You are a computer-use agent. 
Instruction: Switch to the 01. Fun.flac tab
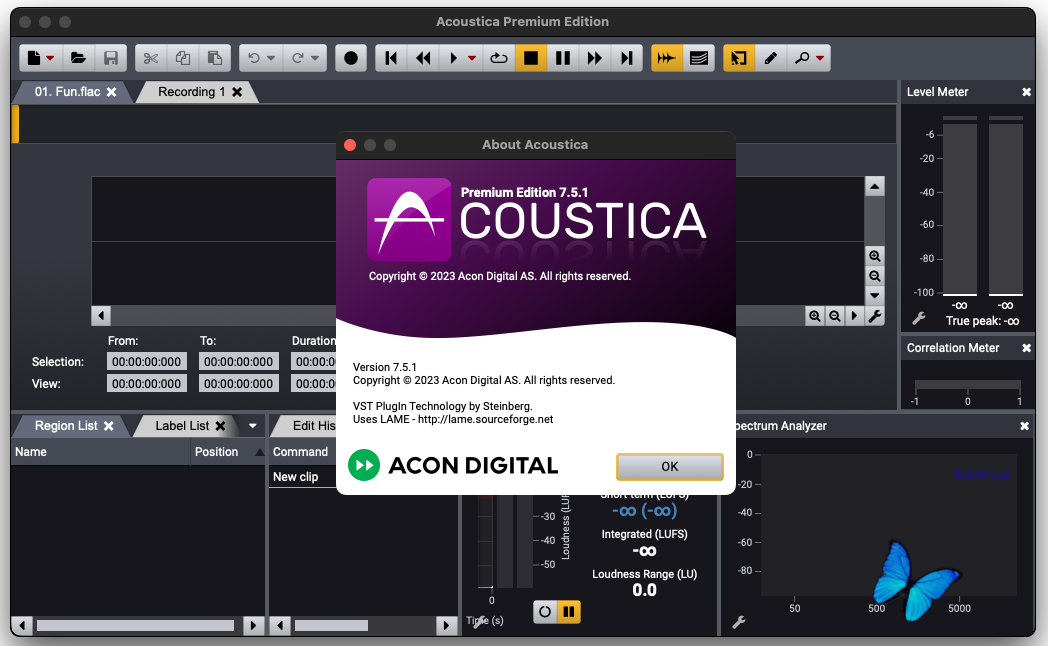click(x=67, y=92)
